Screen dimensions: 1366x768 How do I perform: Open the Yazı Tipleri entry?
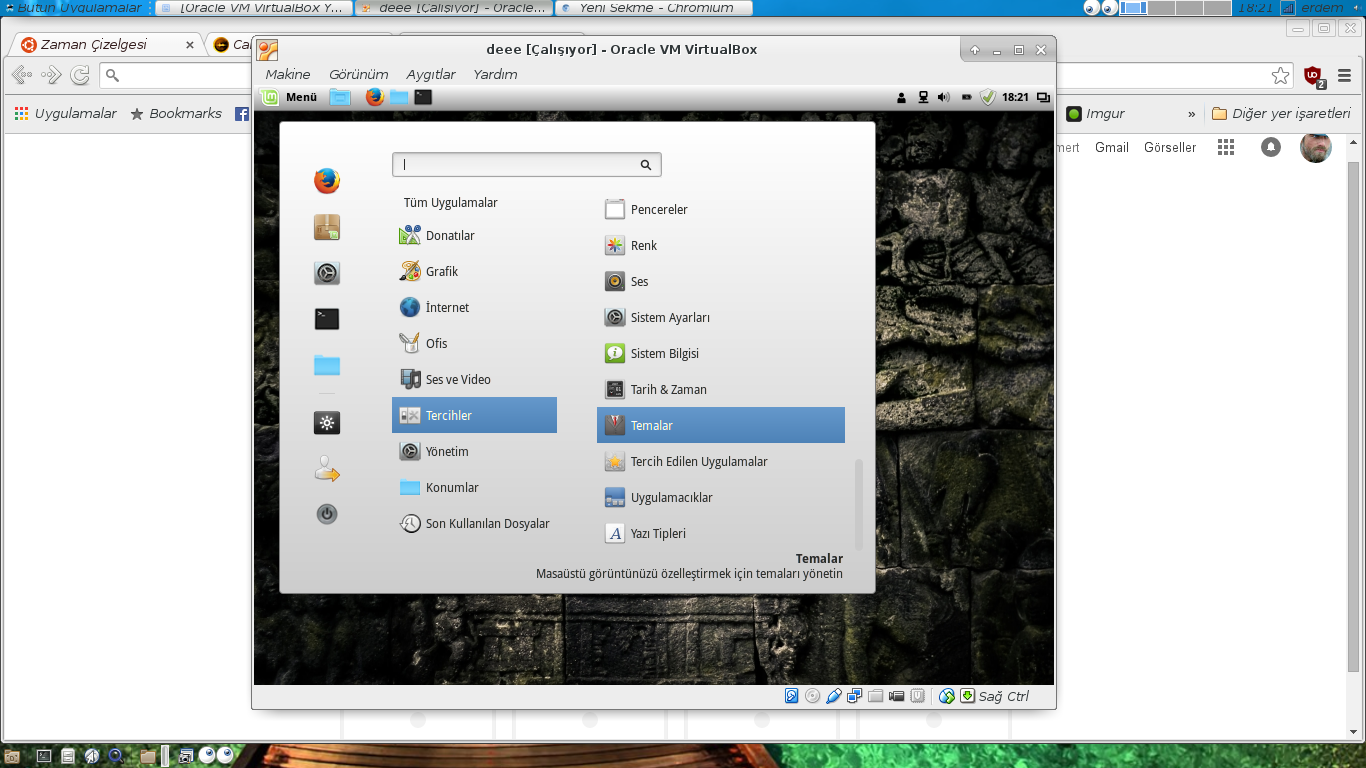[721, 533]
